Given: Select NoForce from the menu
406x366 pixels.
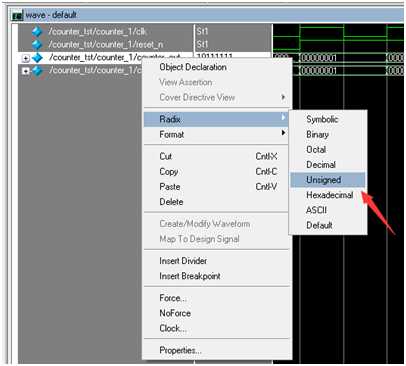Looking at the screenshot, I should point(175,313).
